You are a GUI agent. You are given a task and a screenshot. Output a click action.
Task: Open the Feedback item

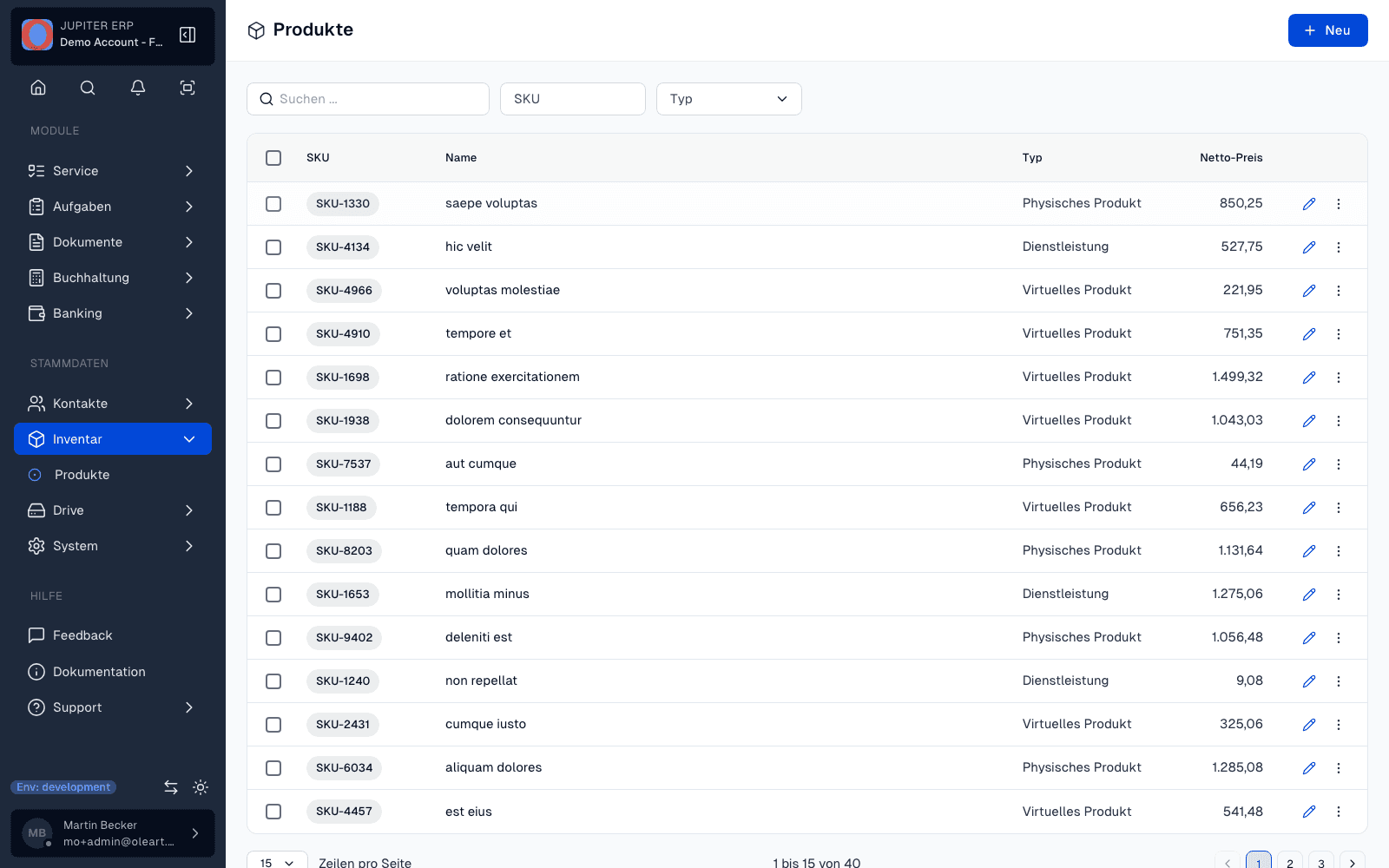coord(113,635)
